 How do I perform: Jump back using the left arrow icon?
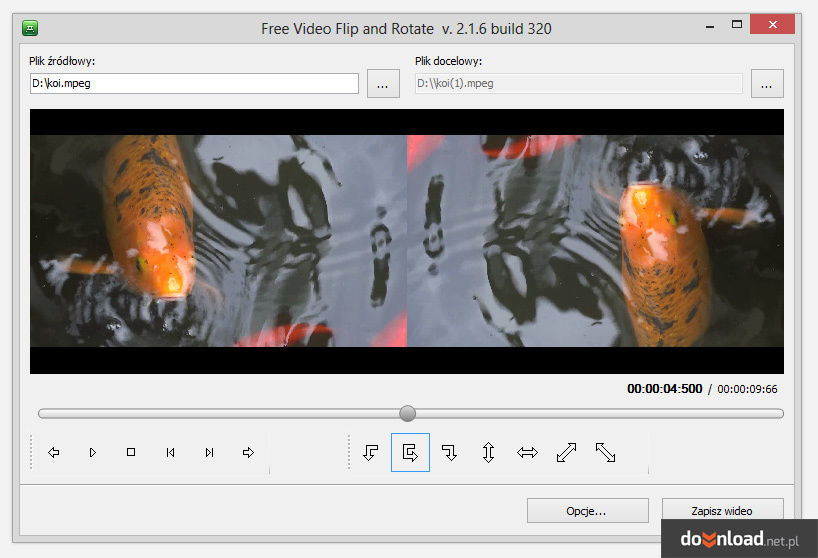point(54,452)
